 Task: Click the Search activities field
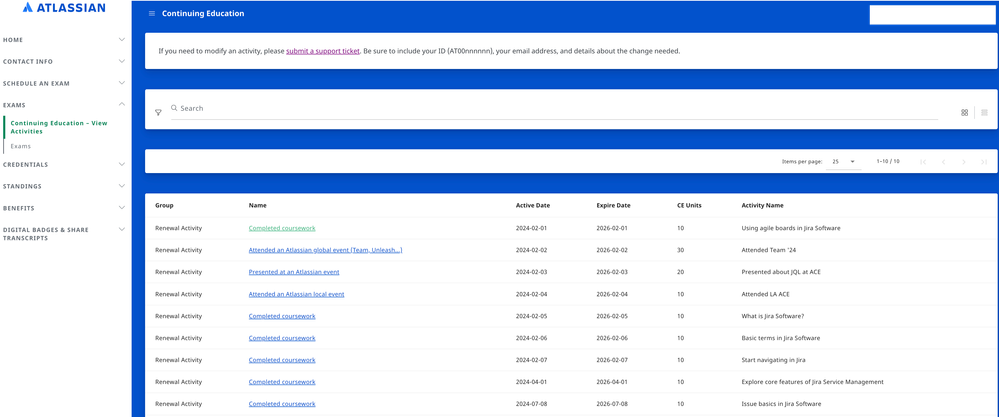(x=554, y=109)
